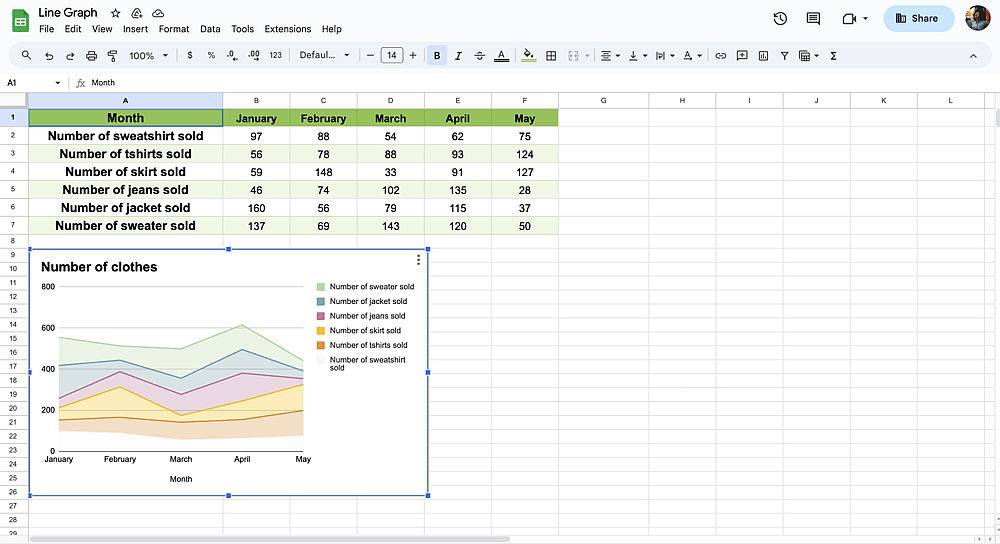The image size is (1000, 544).
Task: Decrease font size with minus button
Action: [x=370, y=56]
